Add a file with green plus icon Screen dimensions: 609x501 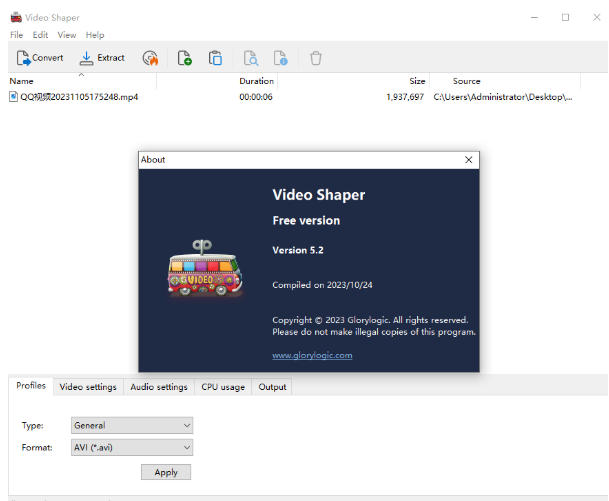coord(184,58)
